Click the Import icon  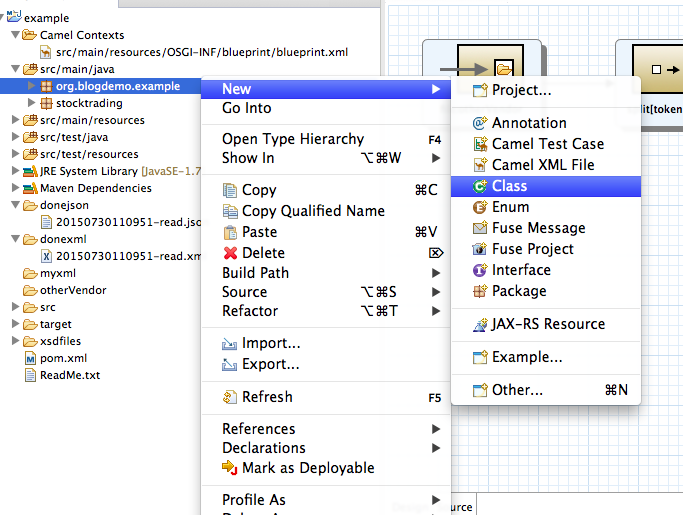tap(230, 344)
